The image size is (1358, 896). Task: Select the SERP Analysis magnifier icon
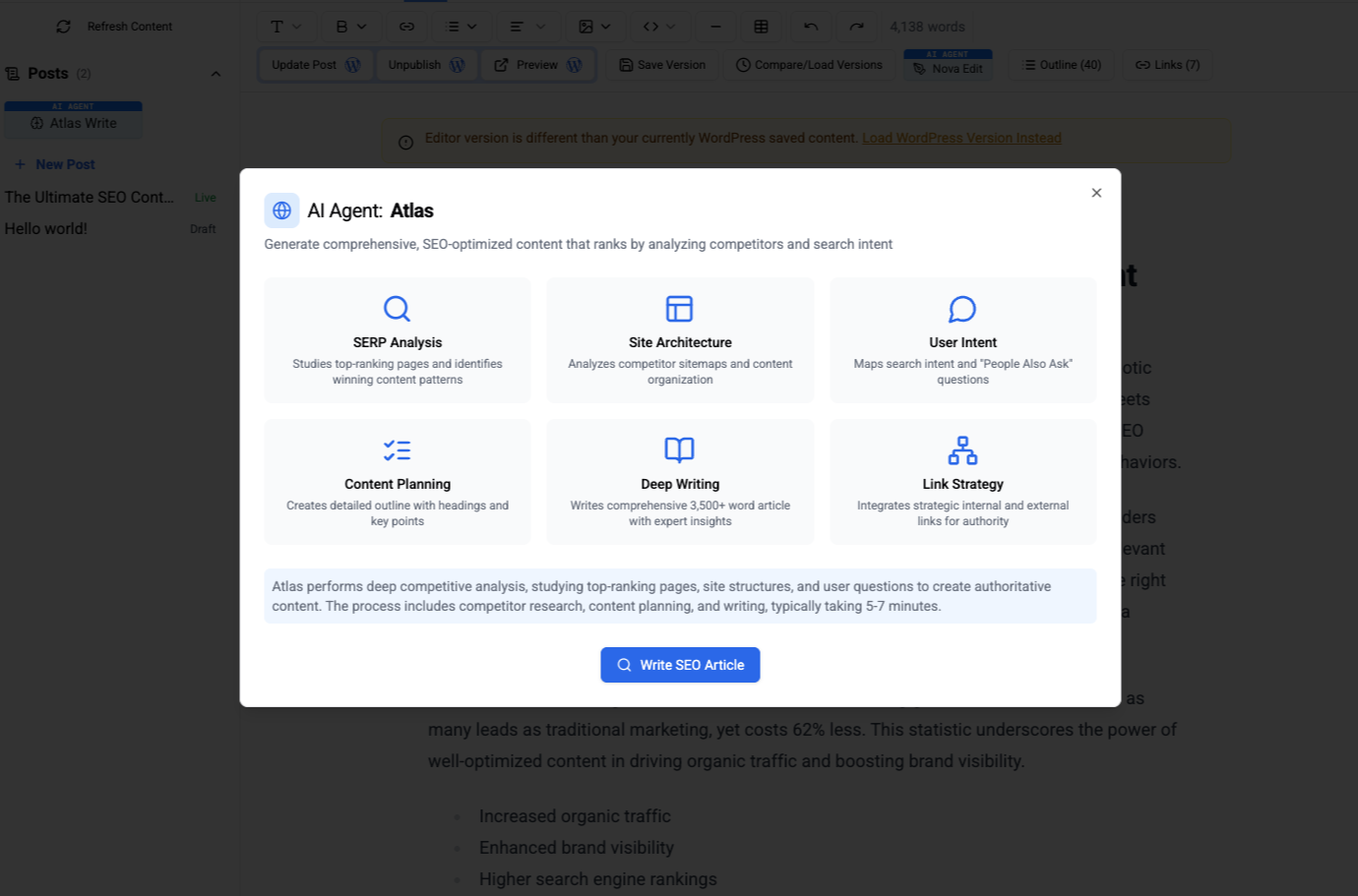397,309
